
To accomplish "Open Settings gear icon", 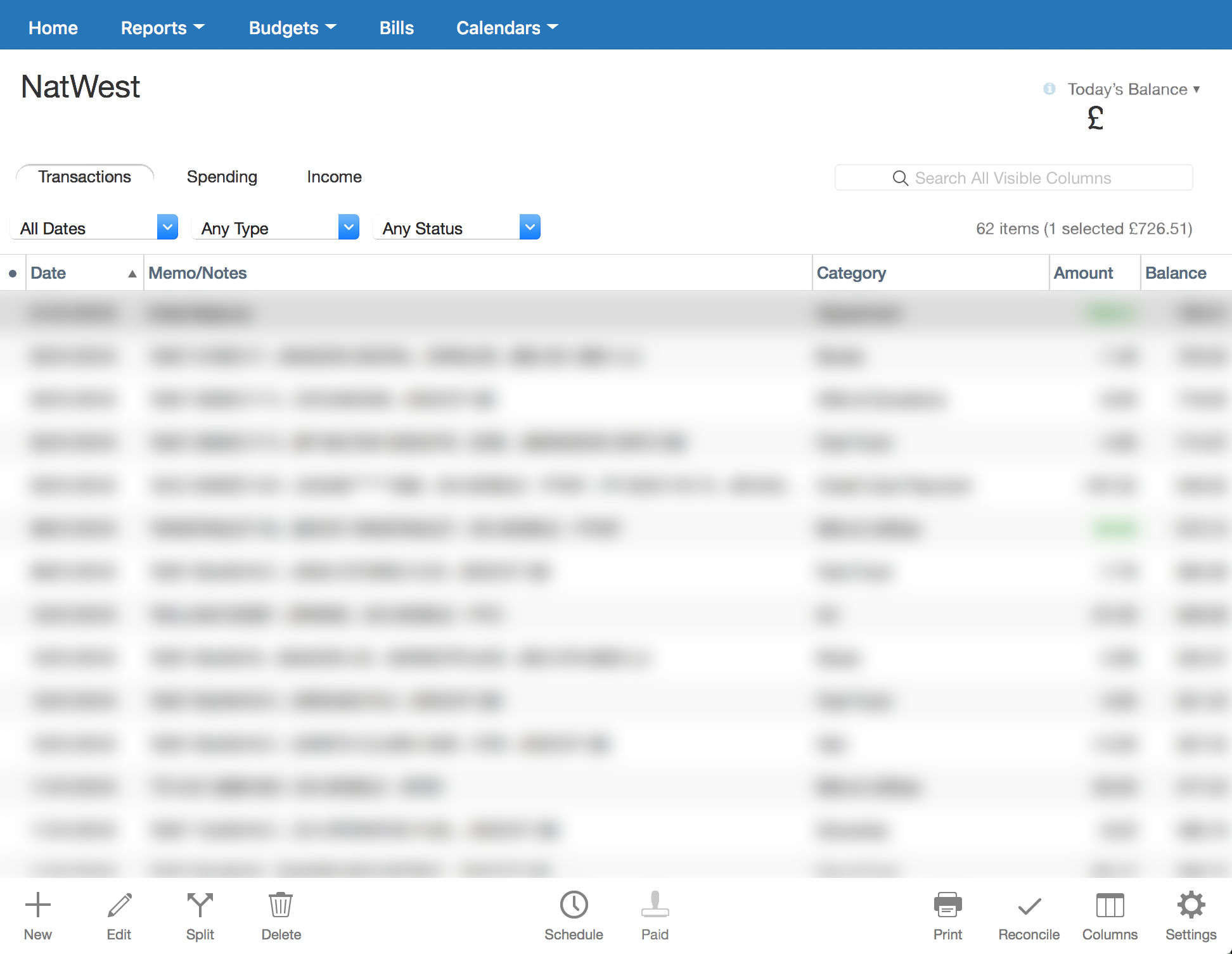I will 1191,905.
